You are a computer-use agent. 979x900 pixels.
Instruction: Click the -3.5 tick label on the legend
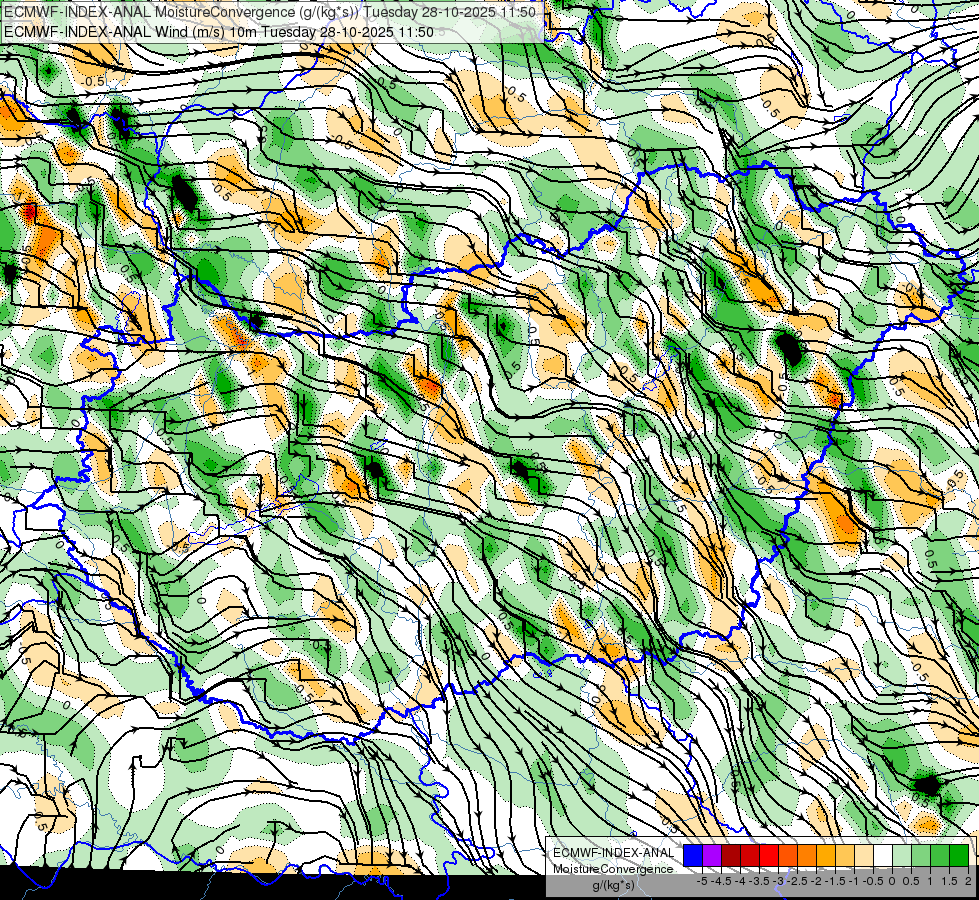pos(759,881)
